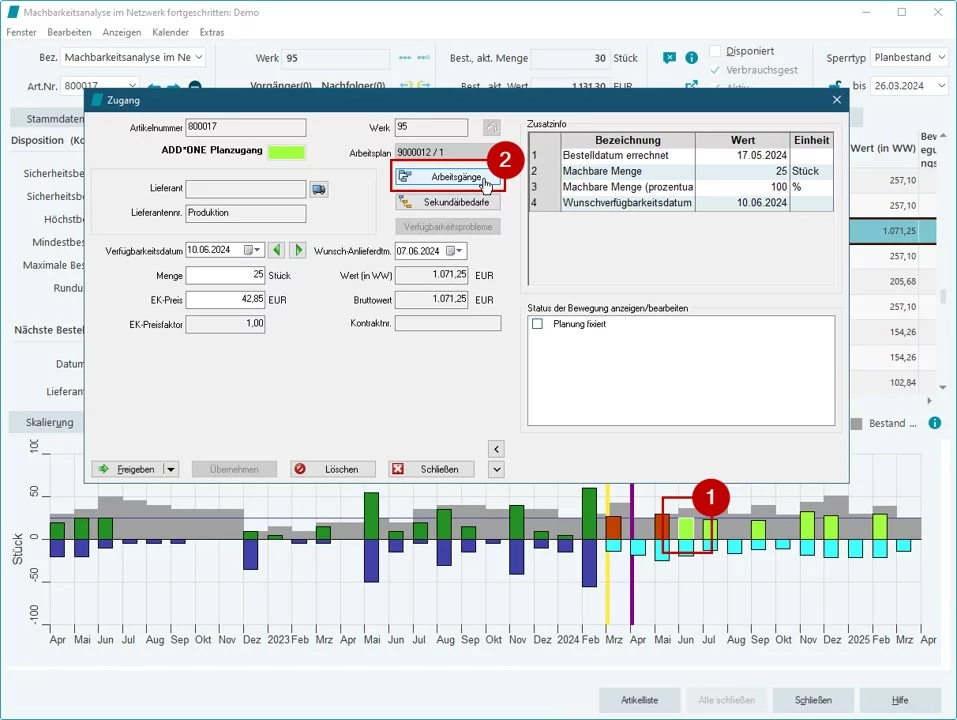The image size is (957, 720).
Task: Click the Lieferantennr. Produktion field
Action: pos(246,213)
